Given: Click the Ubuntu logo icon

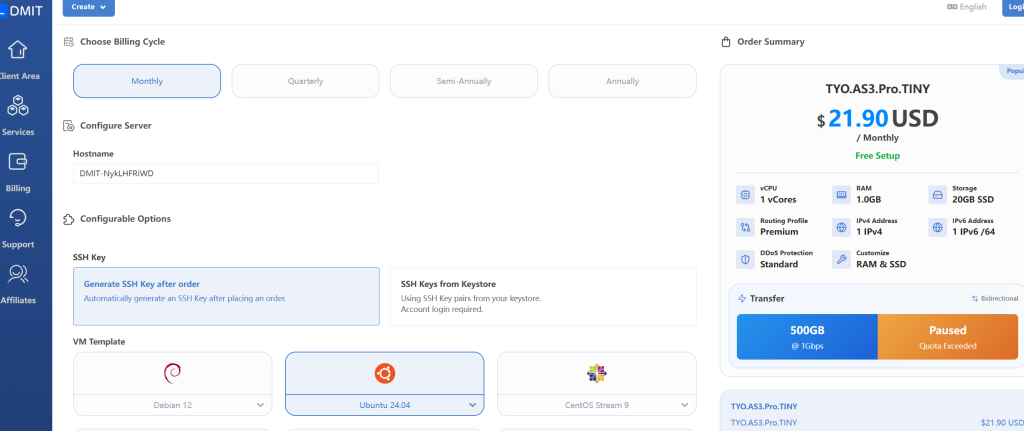Looking at the screenshot, I should click(384, 373).
